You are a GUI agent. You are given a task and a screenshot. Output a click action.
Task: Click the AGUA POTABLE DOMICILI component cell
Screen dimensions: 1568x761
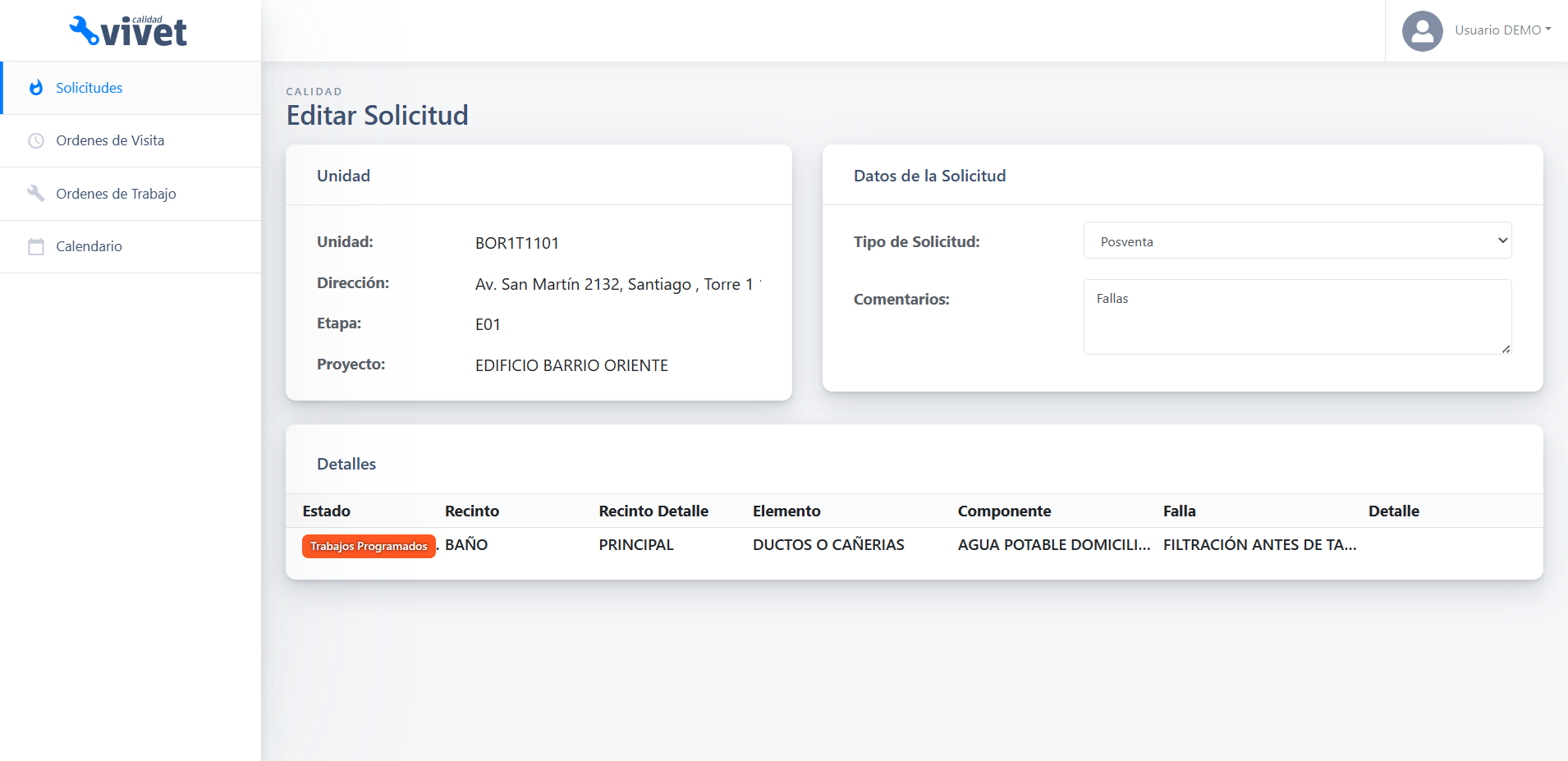tap(1053, 545)
